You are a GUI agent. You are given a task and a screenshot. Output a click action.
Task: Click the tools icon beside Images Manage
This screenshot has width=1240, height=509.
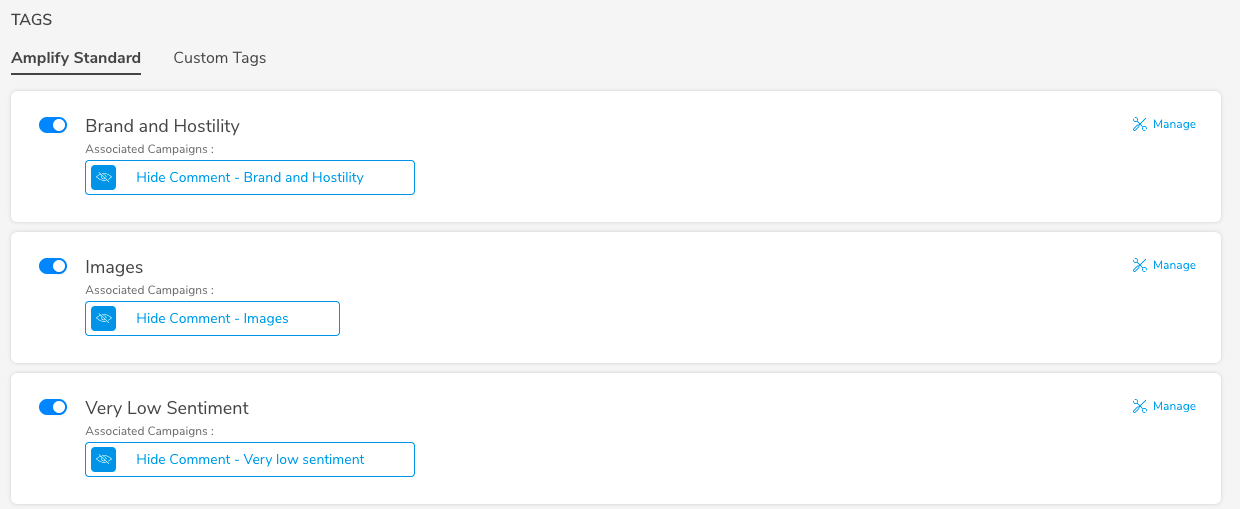tap(1139, 265)
